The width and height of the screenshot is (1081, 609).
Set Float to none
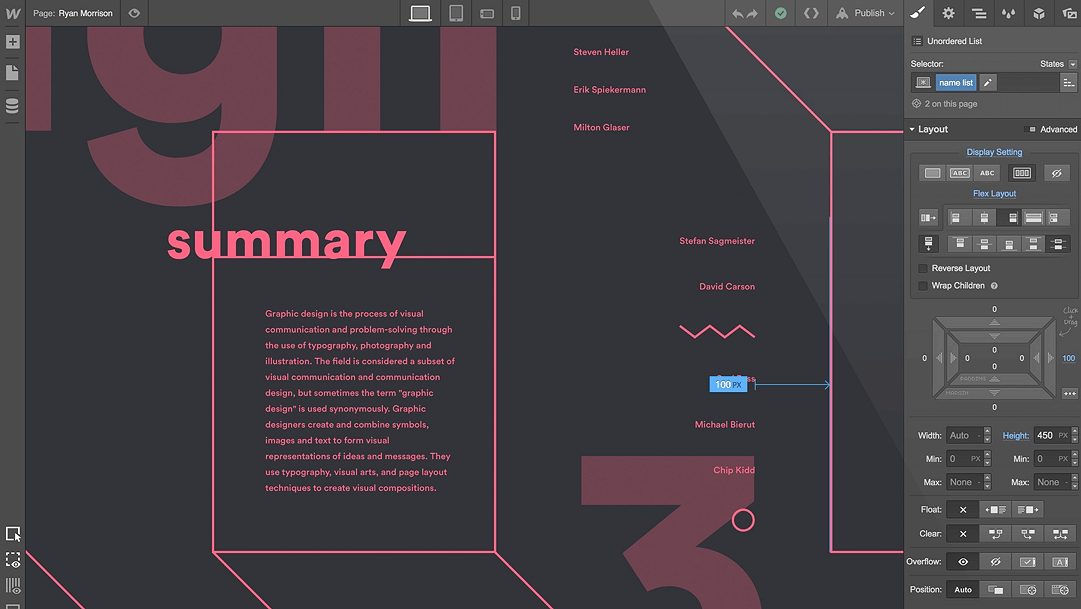click(963, 510)
